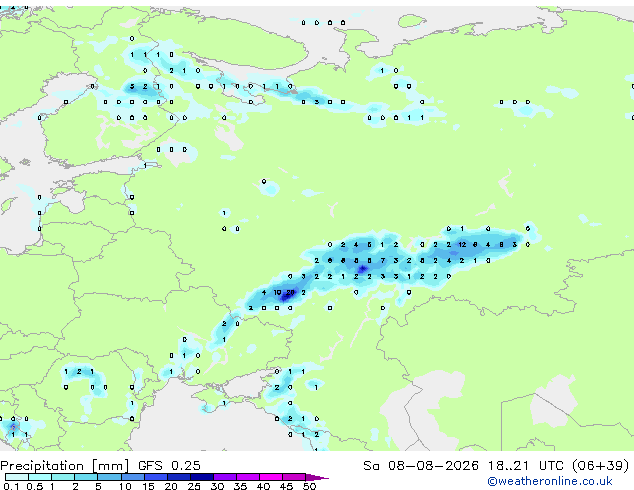Click the date Sa 08-08-2026
The image size is (634, 490).
(421, 466)
